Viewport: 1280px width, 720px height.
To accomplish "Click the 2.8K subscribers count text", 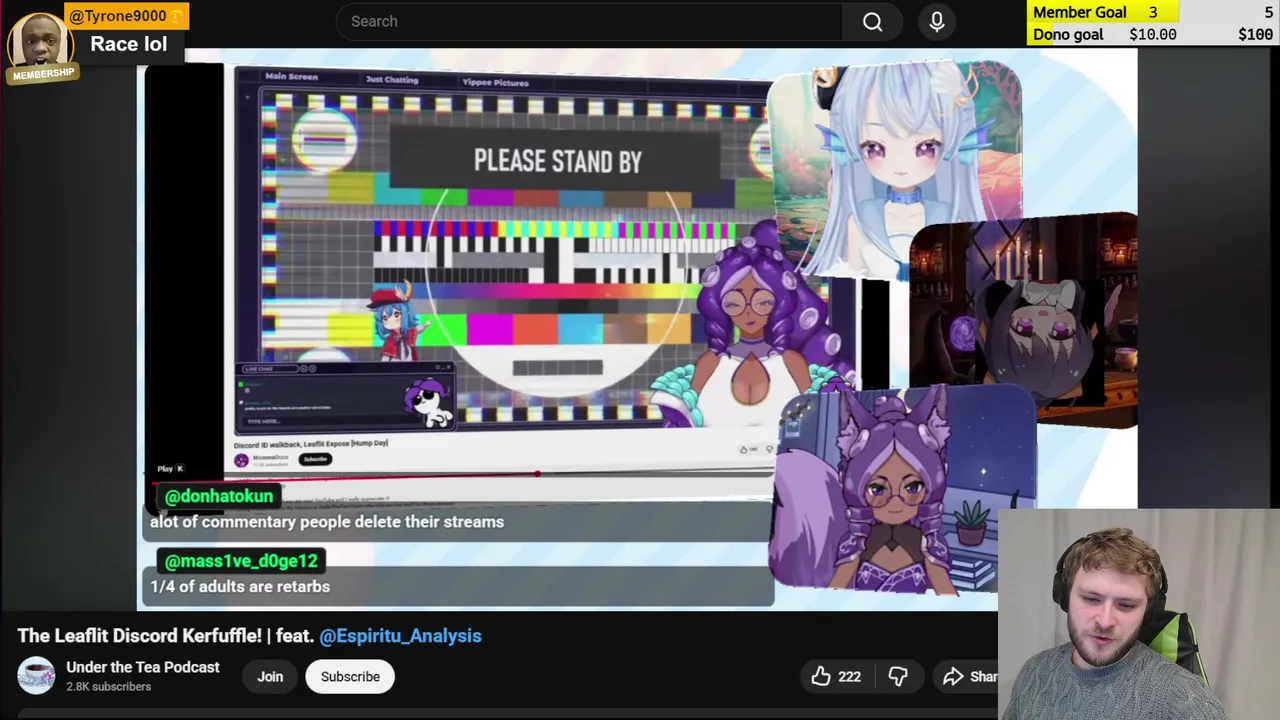I will 109,687.
